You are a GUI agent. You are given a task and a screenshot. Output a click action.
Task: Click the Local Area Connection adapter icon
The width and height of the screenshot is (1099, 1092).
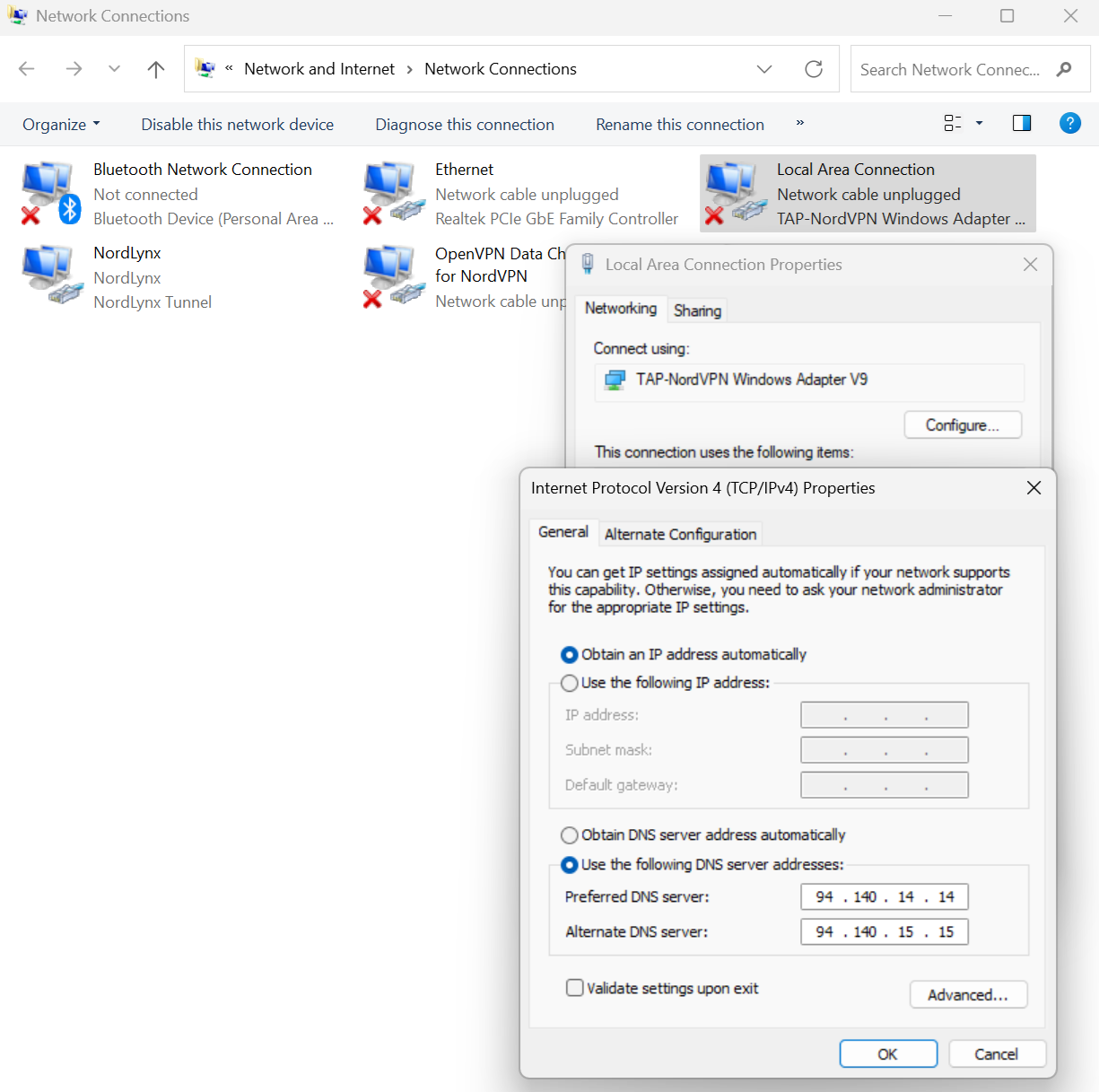click(735, 193)
